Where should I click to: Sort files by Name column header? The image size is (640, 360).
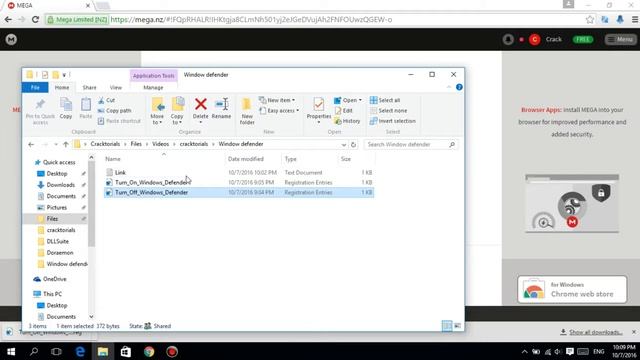tap(164, 159)
